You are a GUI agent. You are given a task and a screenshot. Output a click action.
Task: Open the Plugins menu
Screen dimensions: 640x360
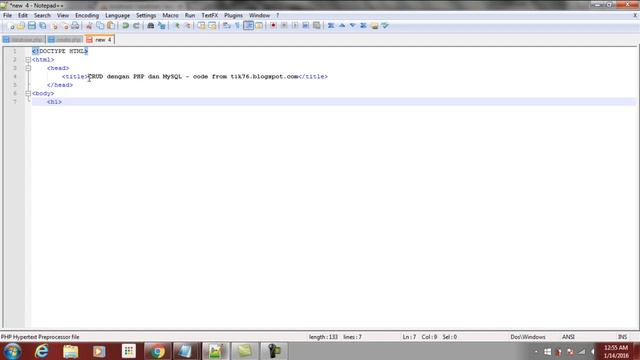233,16
